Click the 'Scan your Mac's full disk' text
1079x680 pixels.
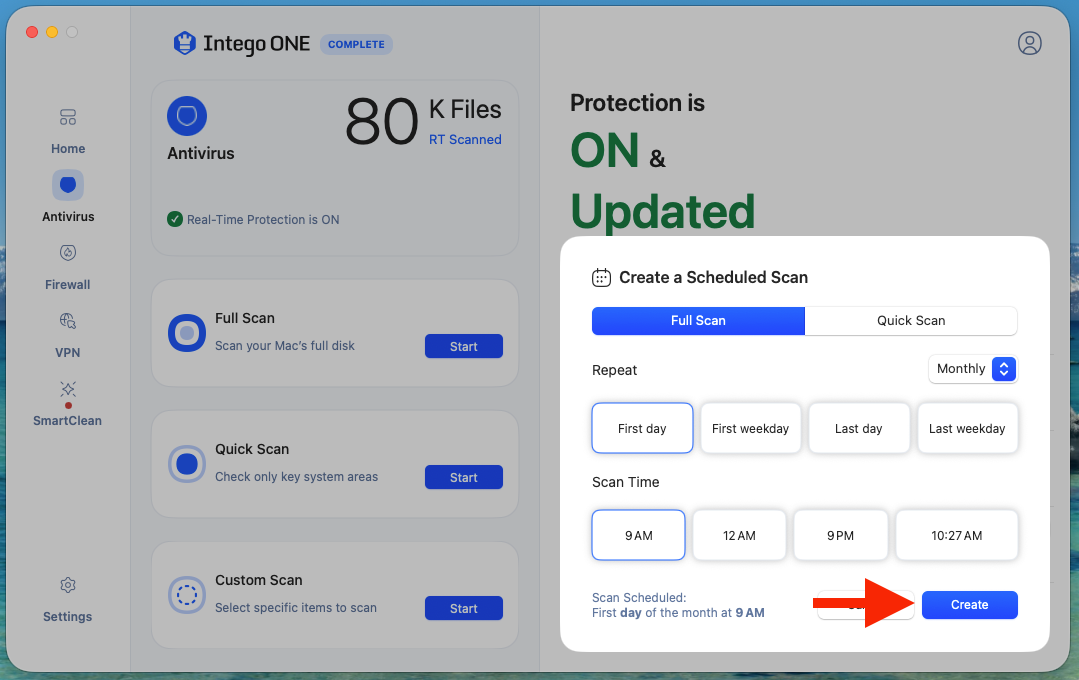(285, 346)
